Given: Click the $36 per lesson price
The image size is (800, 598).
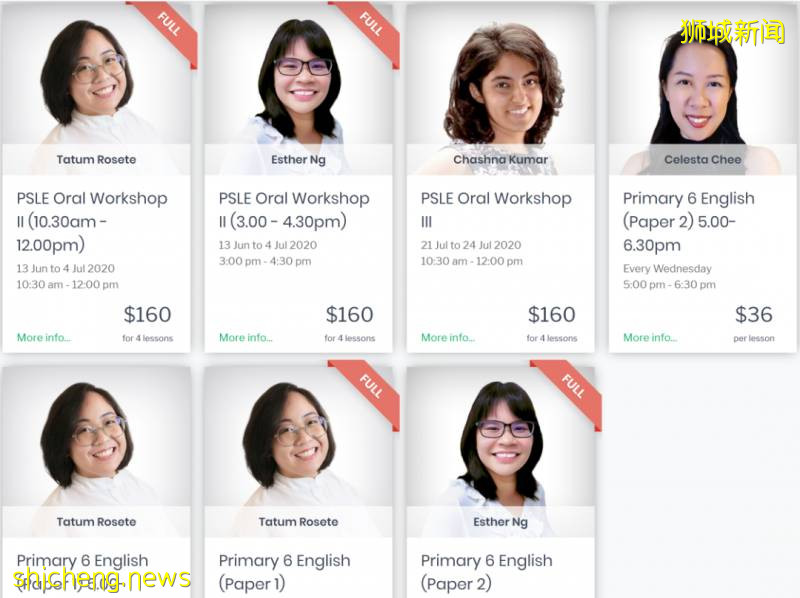Looking at the screenshot, I should click(753, 315).
